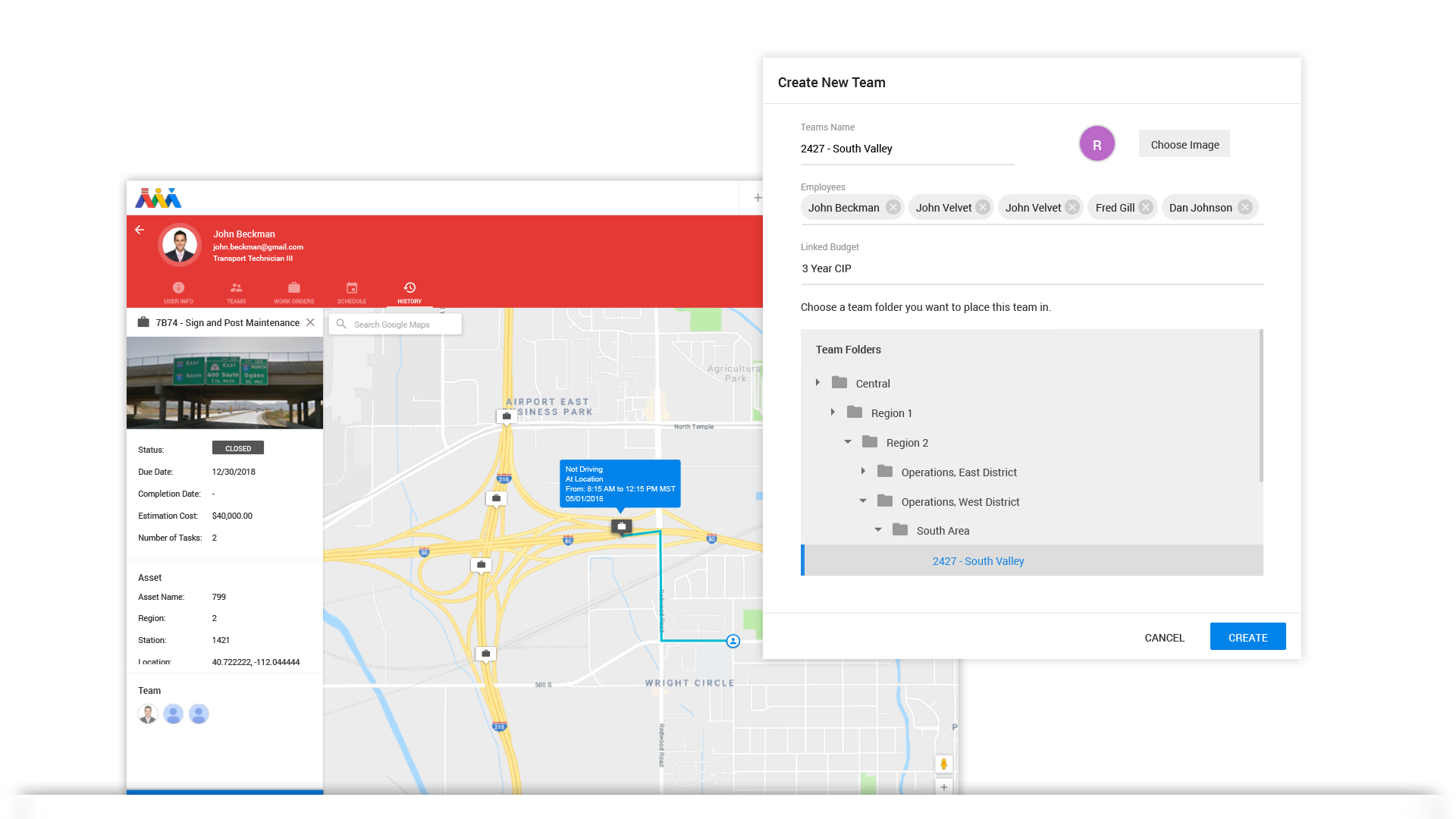Screen dimensions: 1456x819
Task: Click the Street View pegman icon
Action: [x=944, y=764]
